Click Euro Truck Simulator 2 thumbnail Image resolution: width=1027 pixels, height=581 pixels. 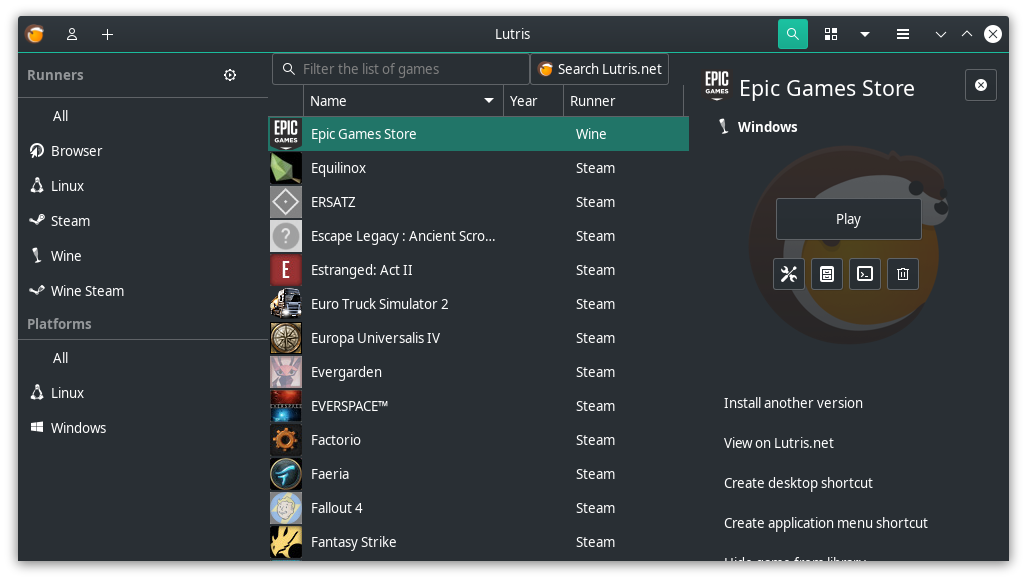(286, 304)
